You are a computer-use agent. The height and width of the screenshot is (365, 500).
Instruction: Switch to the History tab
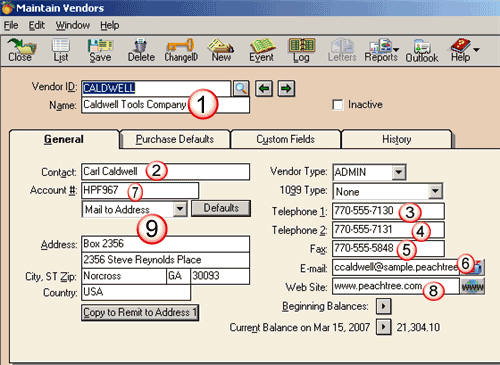(x=397, y=139)
